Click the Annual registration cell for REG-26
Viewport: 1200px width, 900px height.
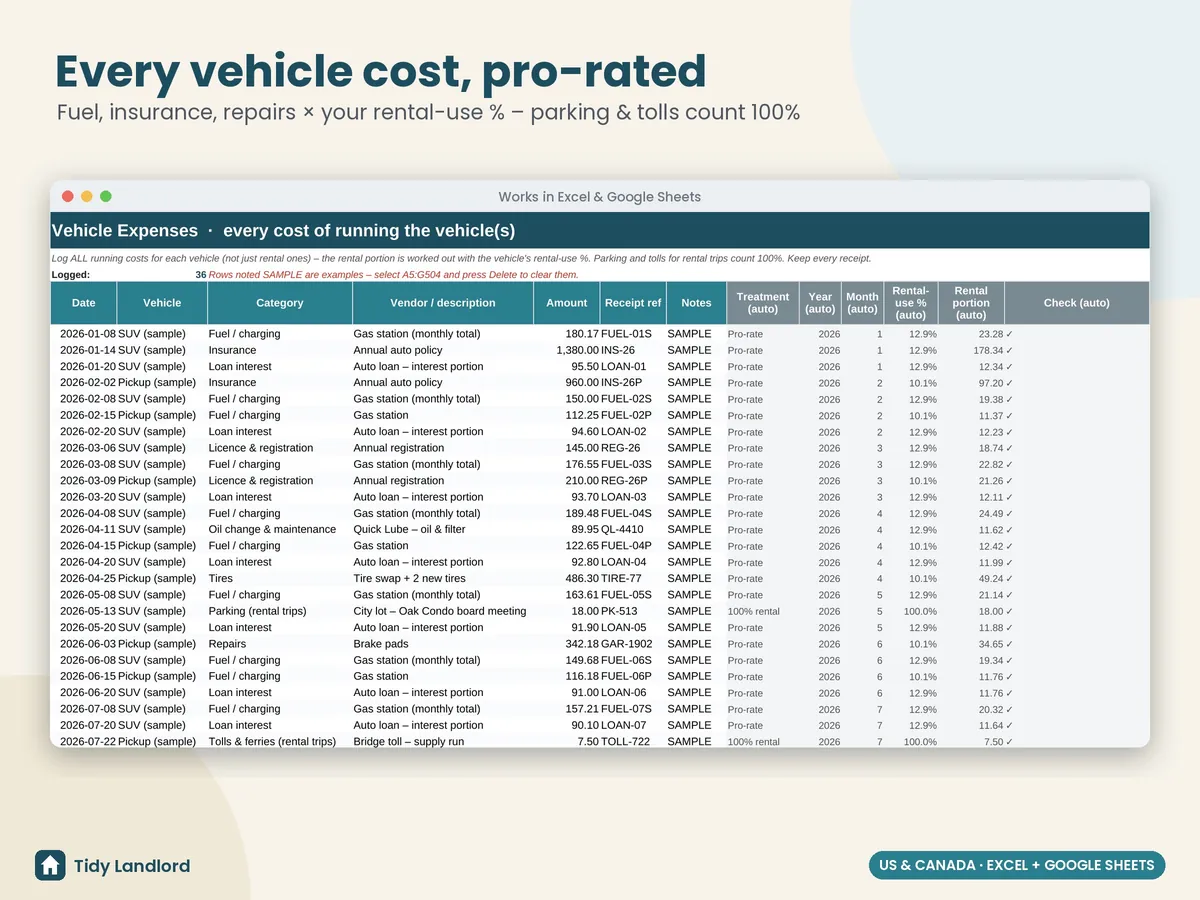pos(399,448)
